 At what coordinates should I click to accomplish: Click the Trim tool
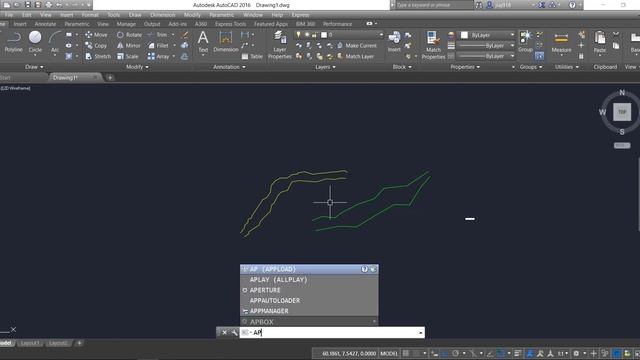[158, 35]
